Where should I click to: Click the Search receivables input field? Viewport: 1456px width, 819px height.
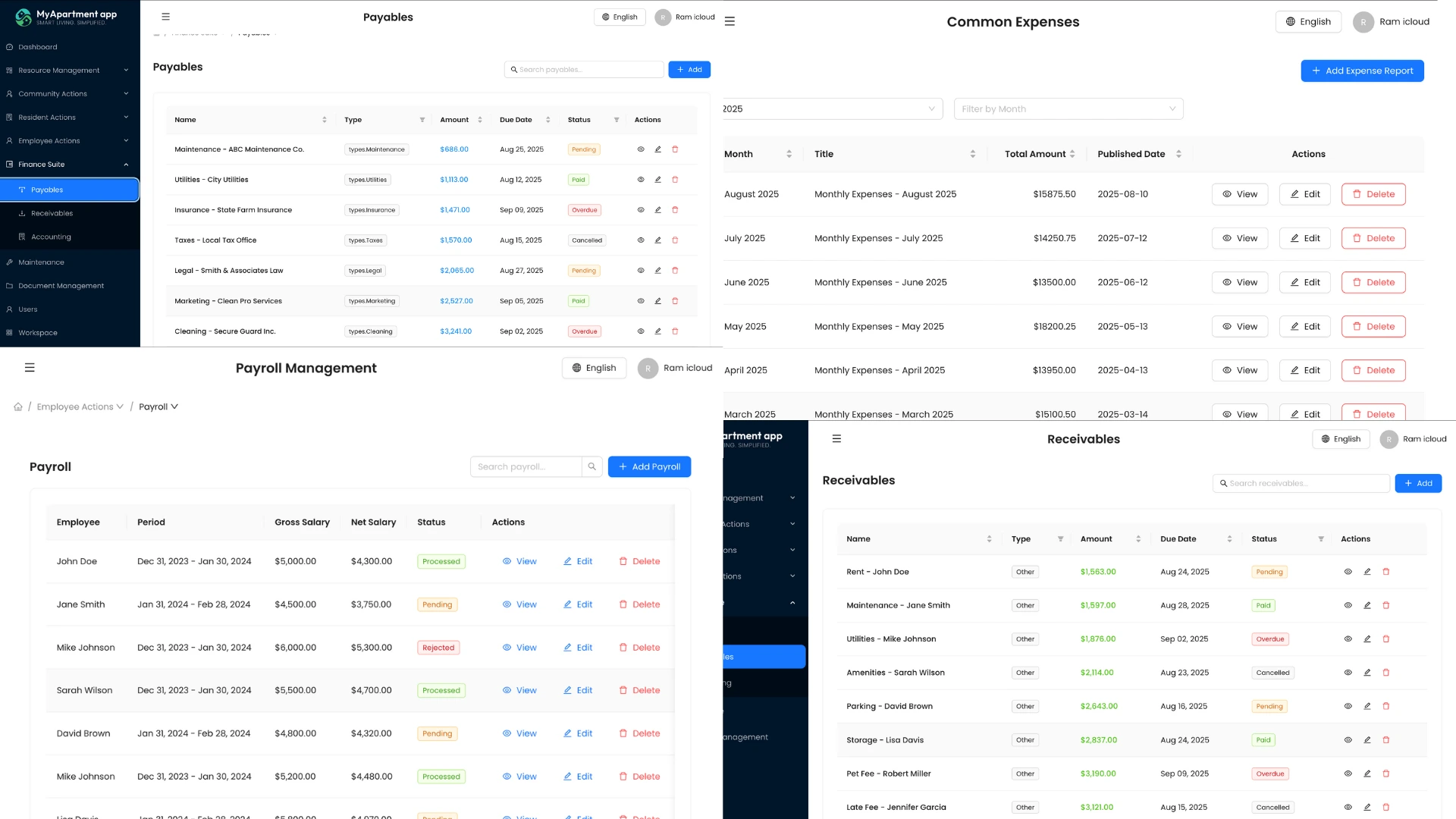pyautogui.click(x=1301, y=483)
